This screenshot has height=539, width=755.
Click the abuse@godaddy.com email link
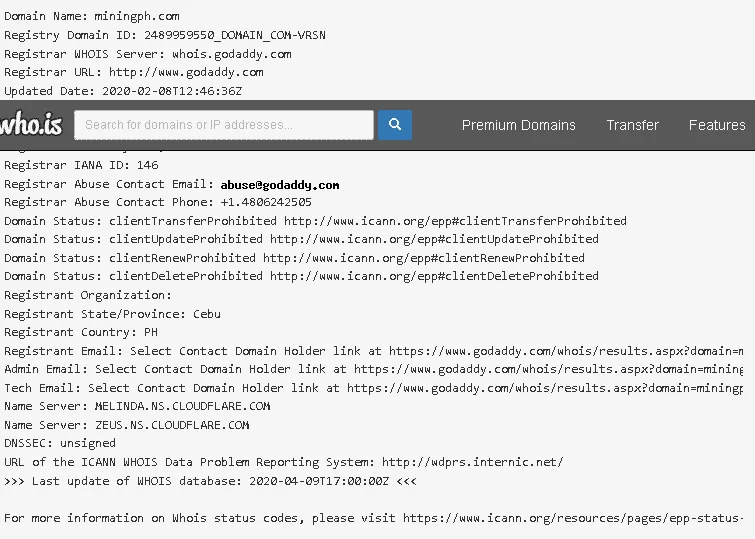point(280,185)
